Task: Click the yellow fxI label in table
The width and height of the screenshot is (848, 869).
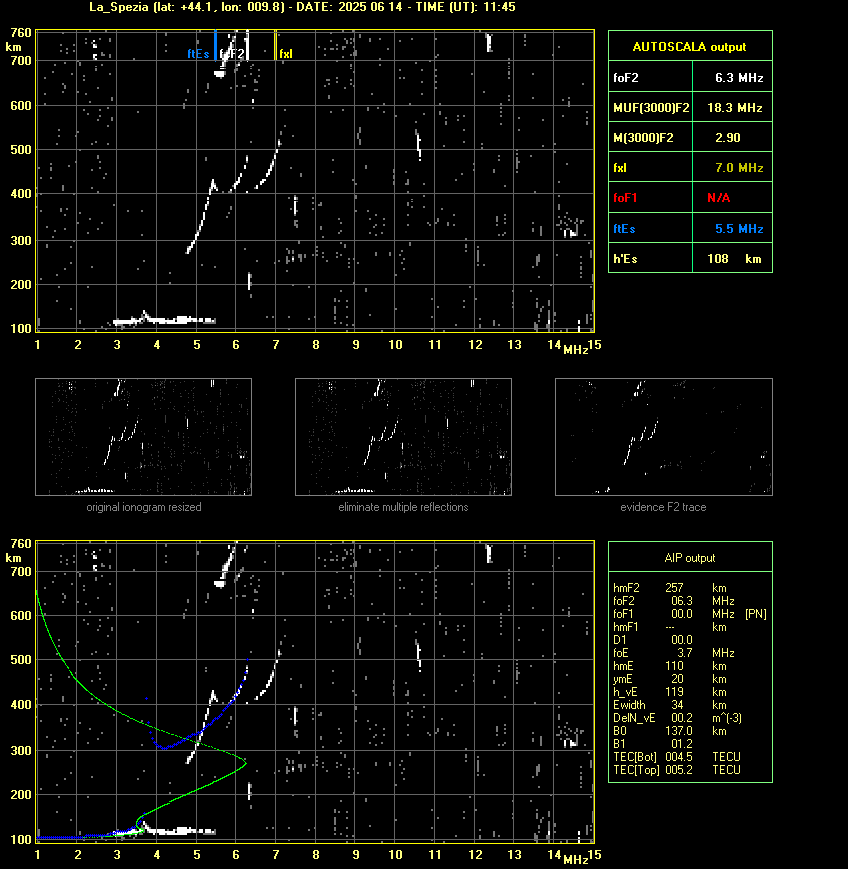Action: point(620,168)
